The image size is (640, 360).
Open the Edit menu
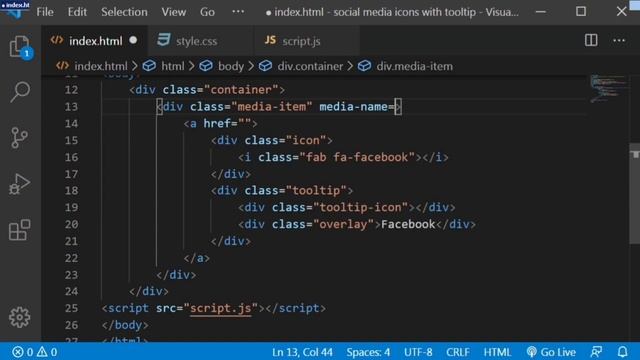point(77,12)
